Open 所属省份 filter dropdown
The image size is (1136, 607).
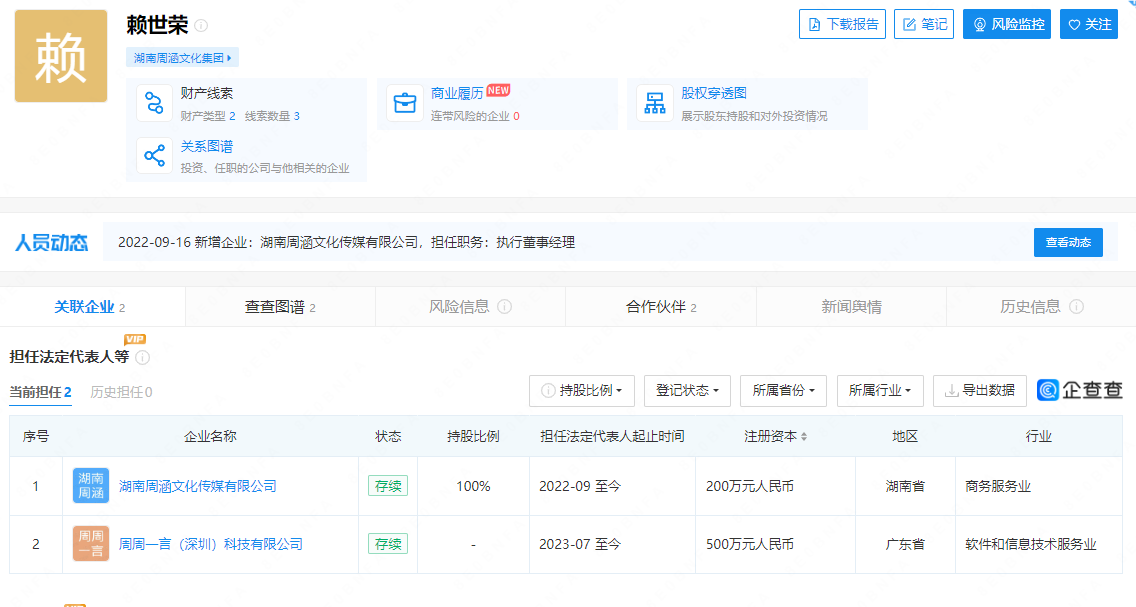(783, 390)
